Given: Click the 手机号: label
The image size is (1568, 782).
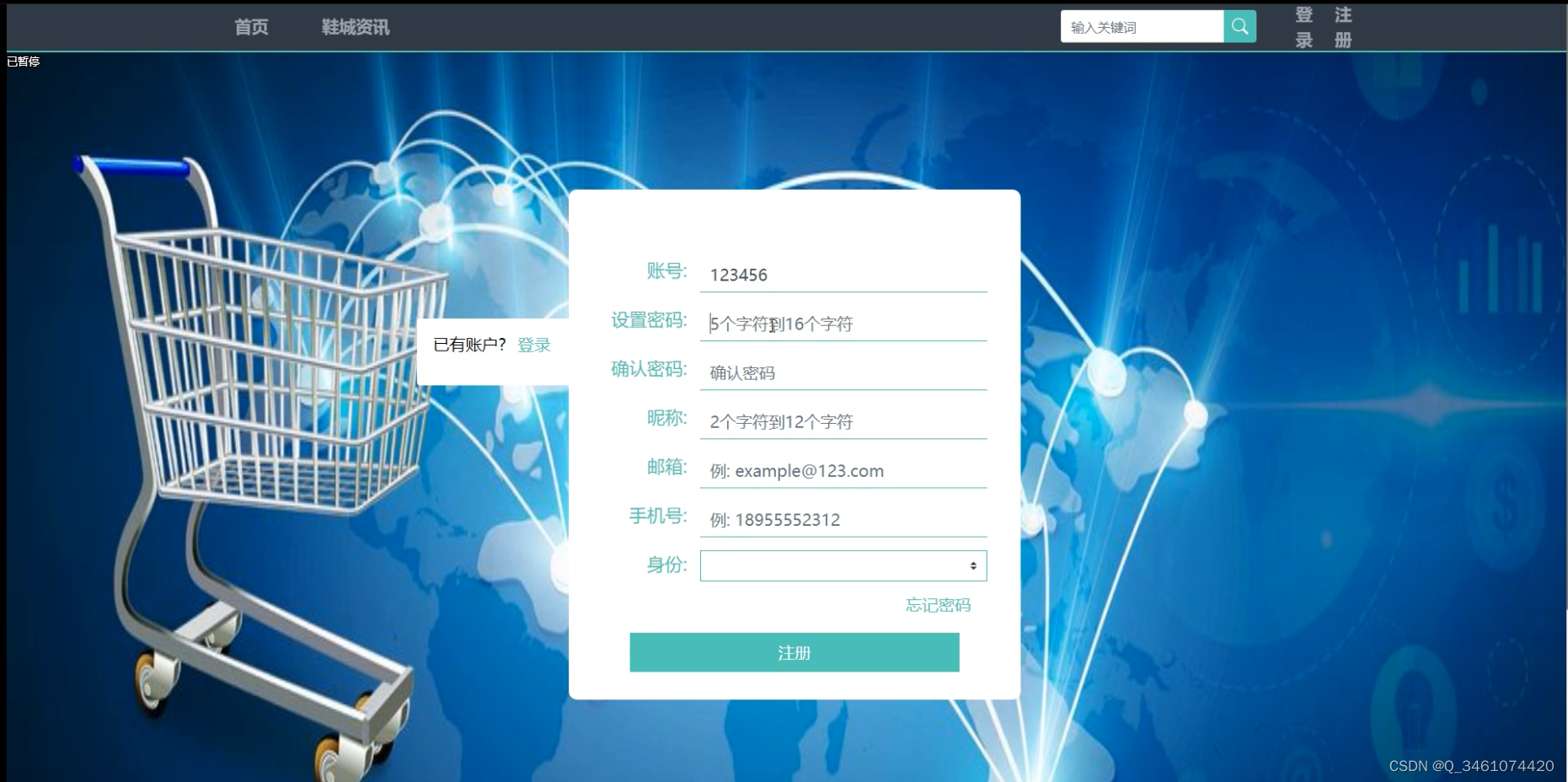Looking at the screenshot, I should pyautogui.click(x=658, y=516).
